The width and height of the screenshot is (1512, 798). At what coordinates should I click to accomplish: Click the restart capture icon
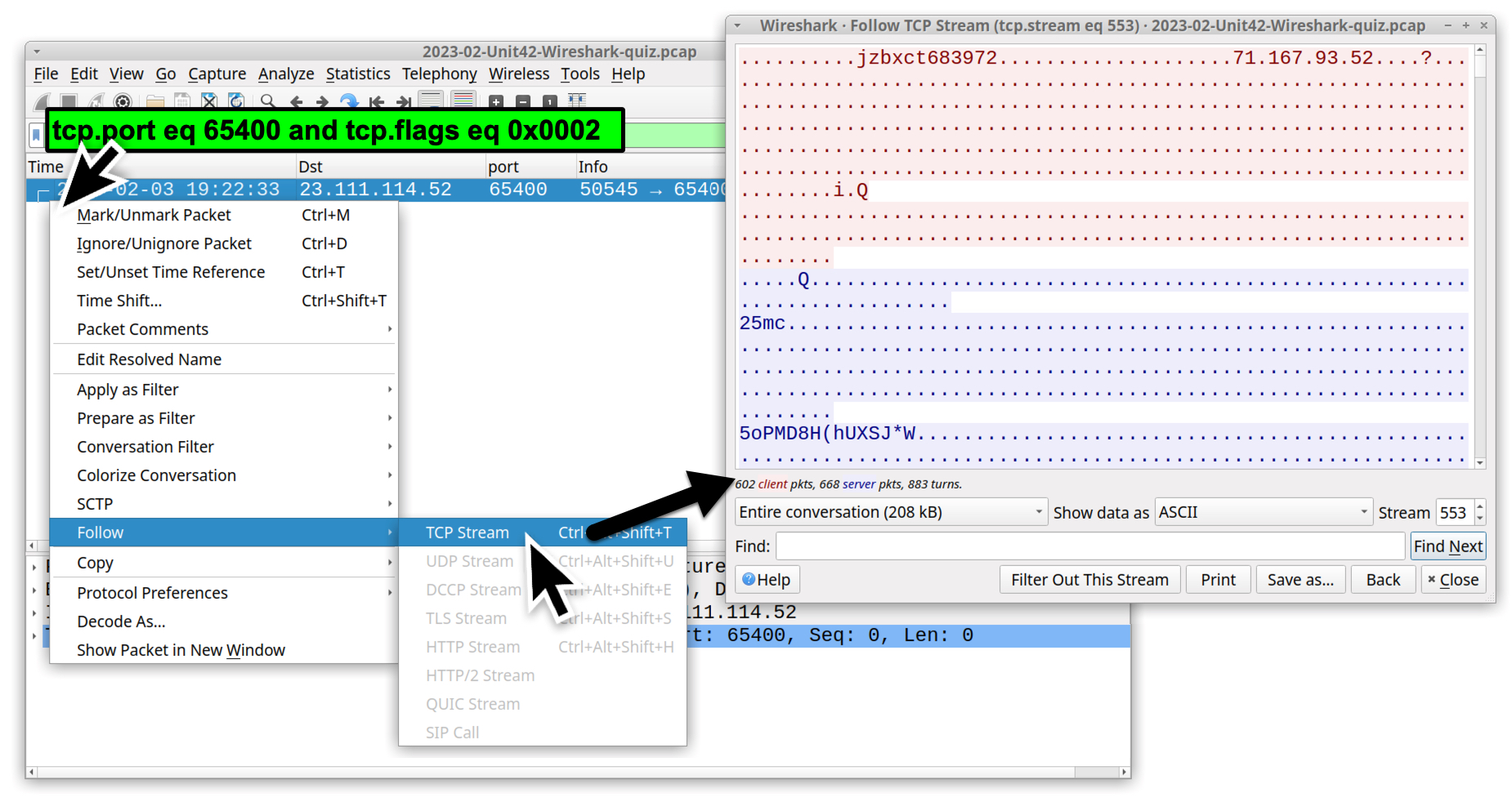click(96, 101)
